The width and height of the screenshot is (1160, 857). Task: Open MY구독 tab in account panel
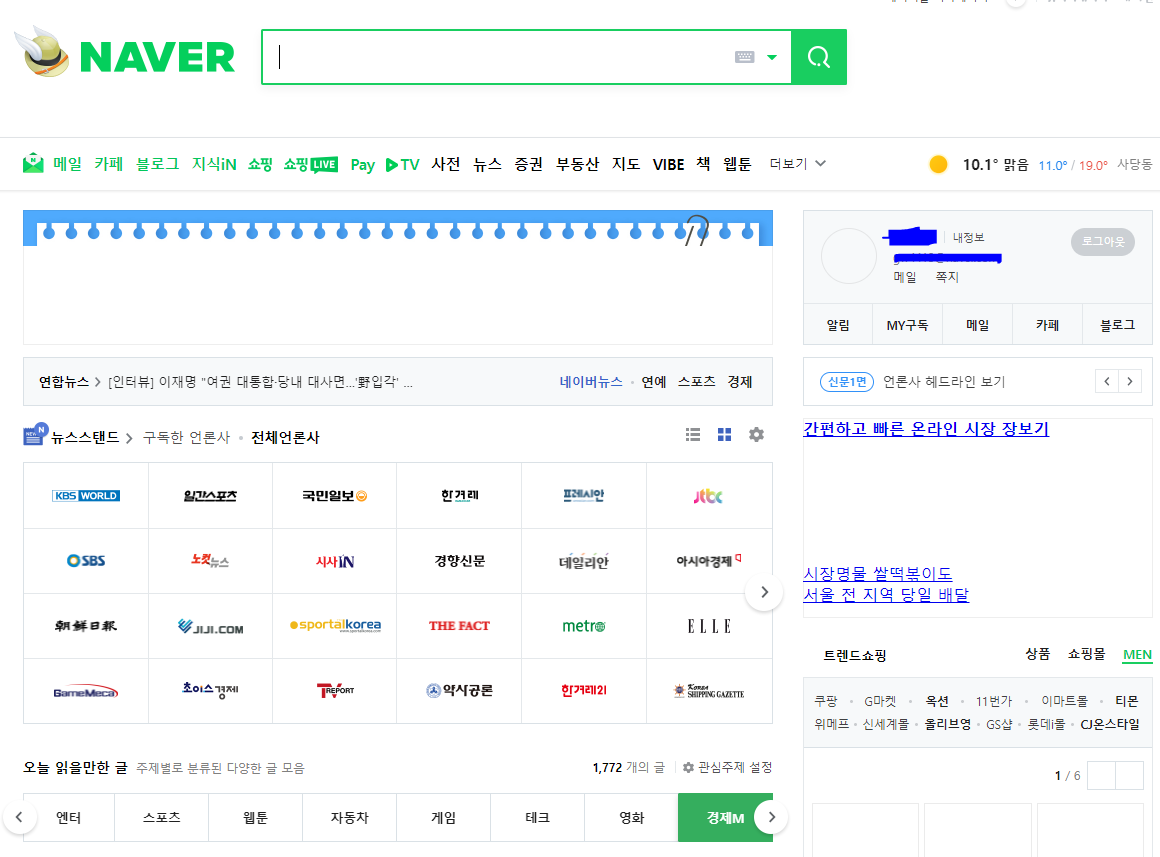pos(907,325)
